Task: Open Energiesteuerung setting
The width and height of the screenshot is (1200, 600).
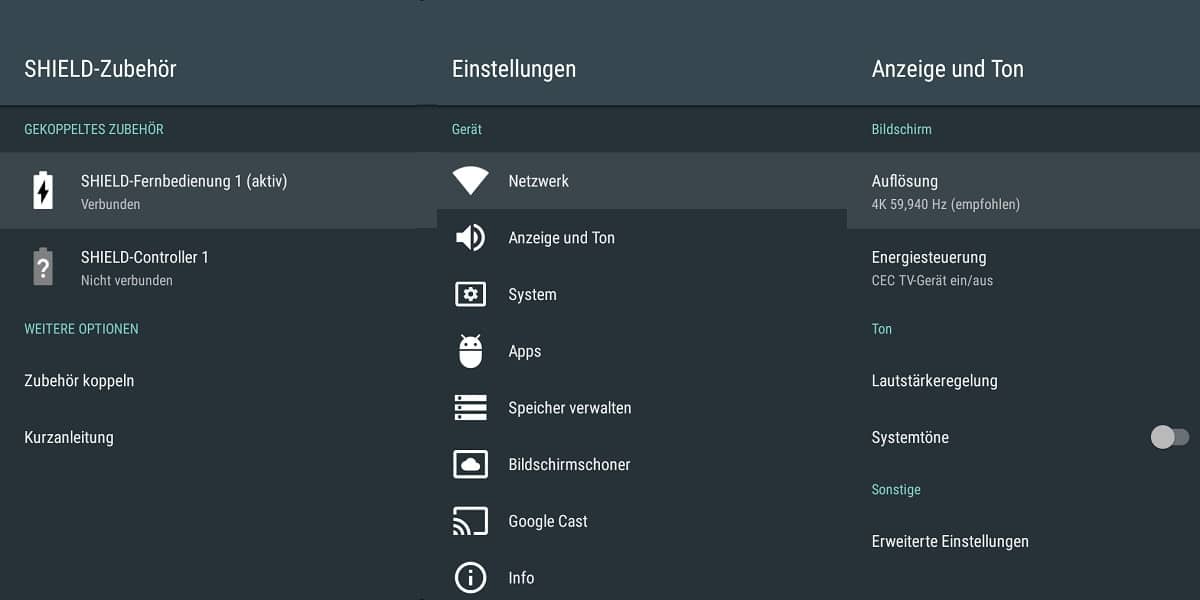Action: pos(1023,267)
